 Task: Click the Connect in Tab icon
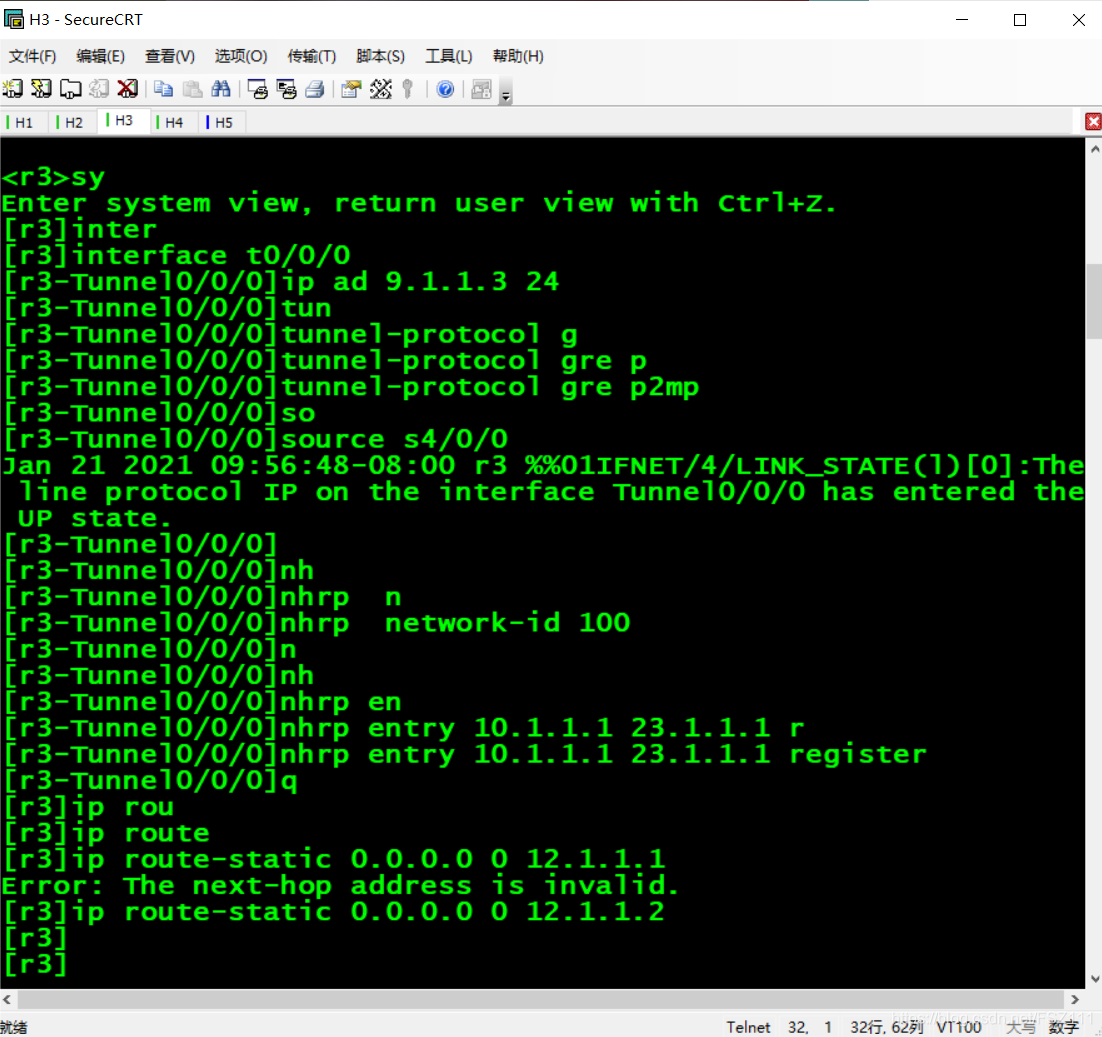(70, 89)
